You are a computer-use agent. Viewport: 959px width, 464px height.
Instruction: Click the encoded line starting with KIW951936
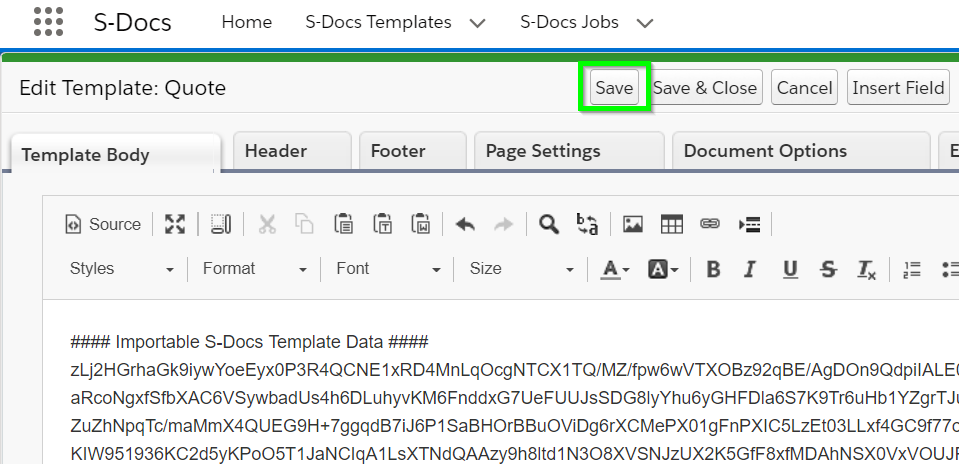tap(514, 454)
